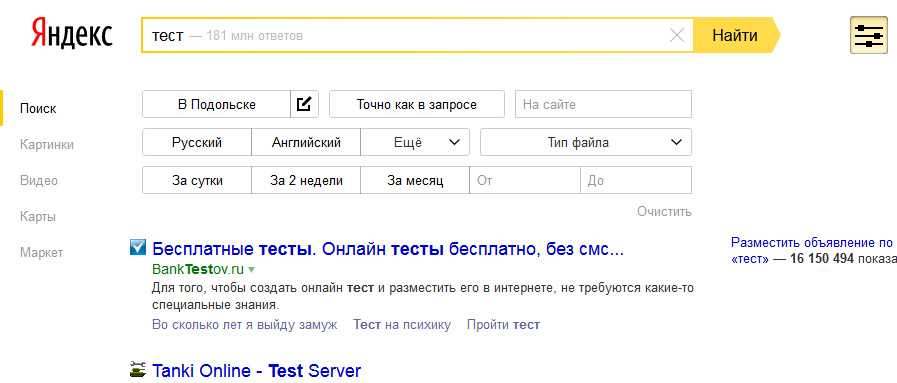
Task: Open the Тип файла dropdown
Action: (586, 142)
